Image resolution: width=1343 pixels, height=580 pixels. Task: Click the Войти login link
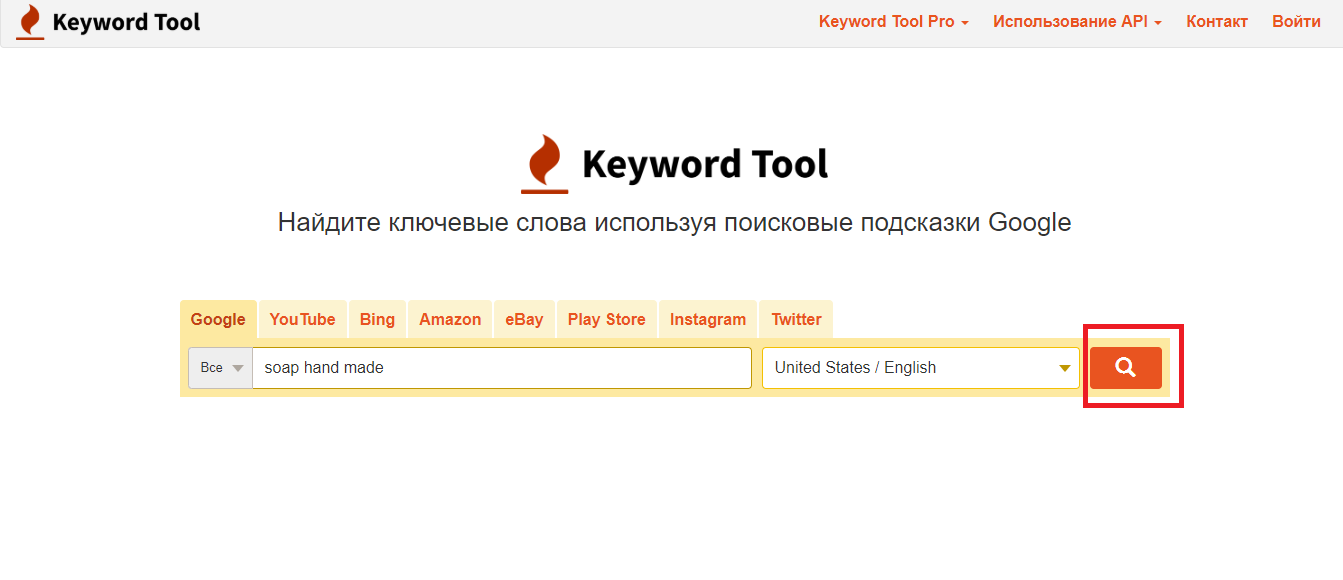[1296, 22]
